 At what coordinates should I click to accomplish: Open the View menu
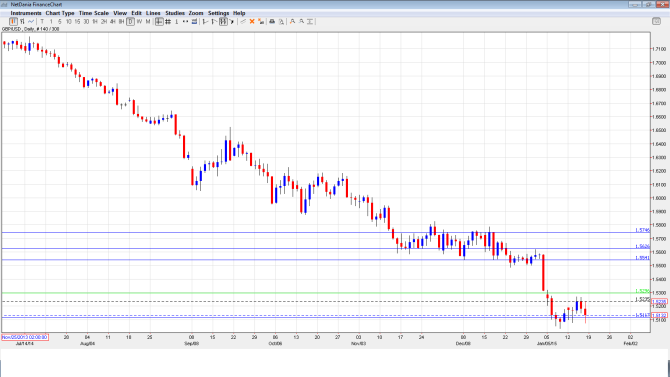click(120, 13)
